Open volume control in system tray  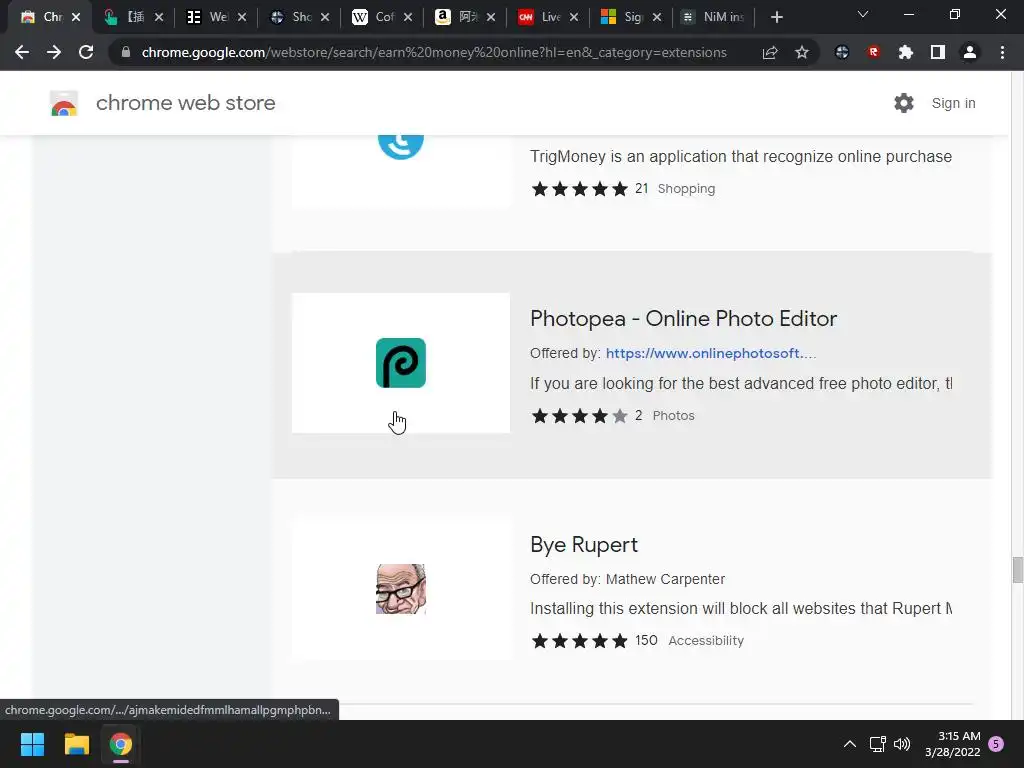pos(902,744)
